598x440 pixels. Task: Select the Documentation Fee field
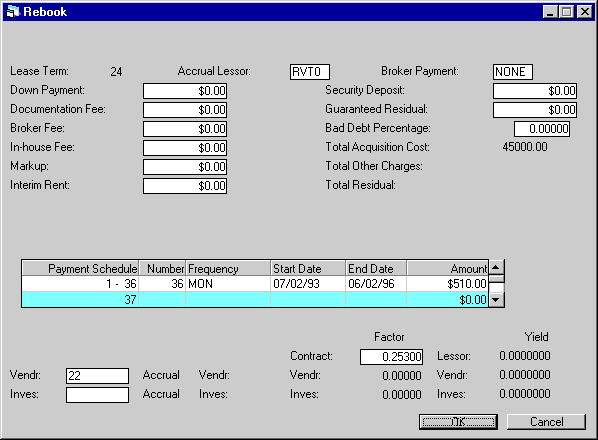(185, 110)
